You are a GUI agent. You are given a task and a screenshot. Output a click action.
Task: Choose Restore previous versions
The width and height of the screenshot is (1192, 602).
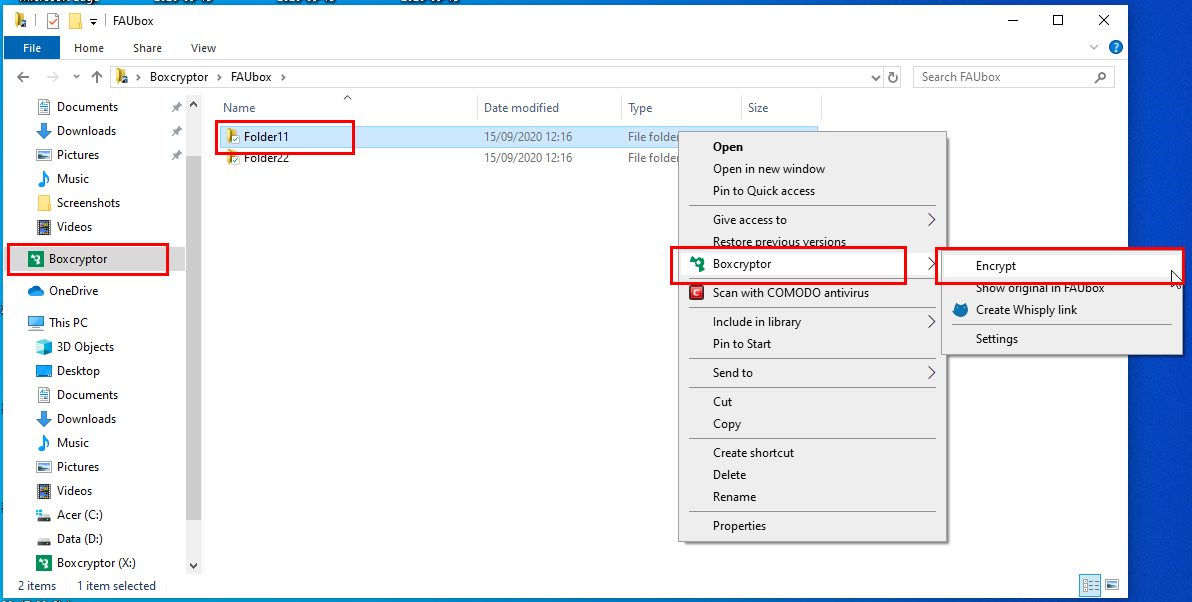(779, 242)
